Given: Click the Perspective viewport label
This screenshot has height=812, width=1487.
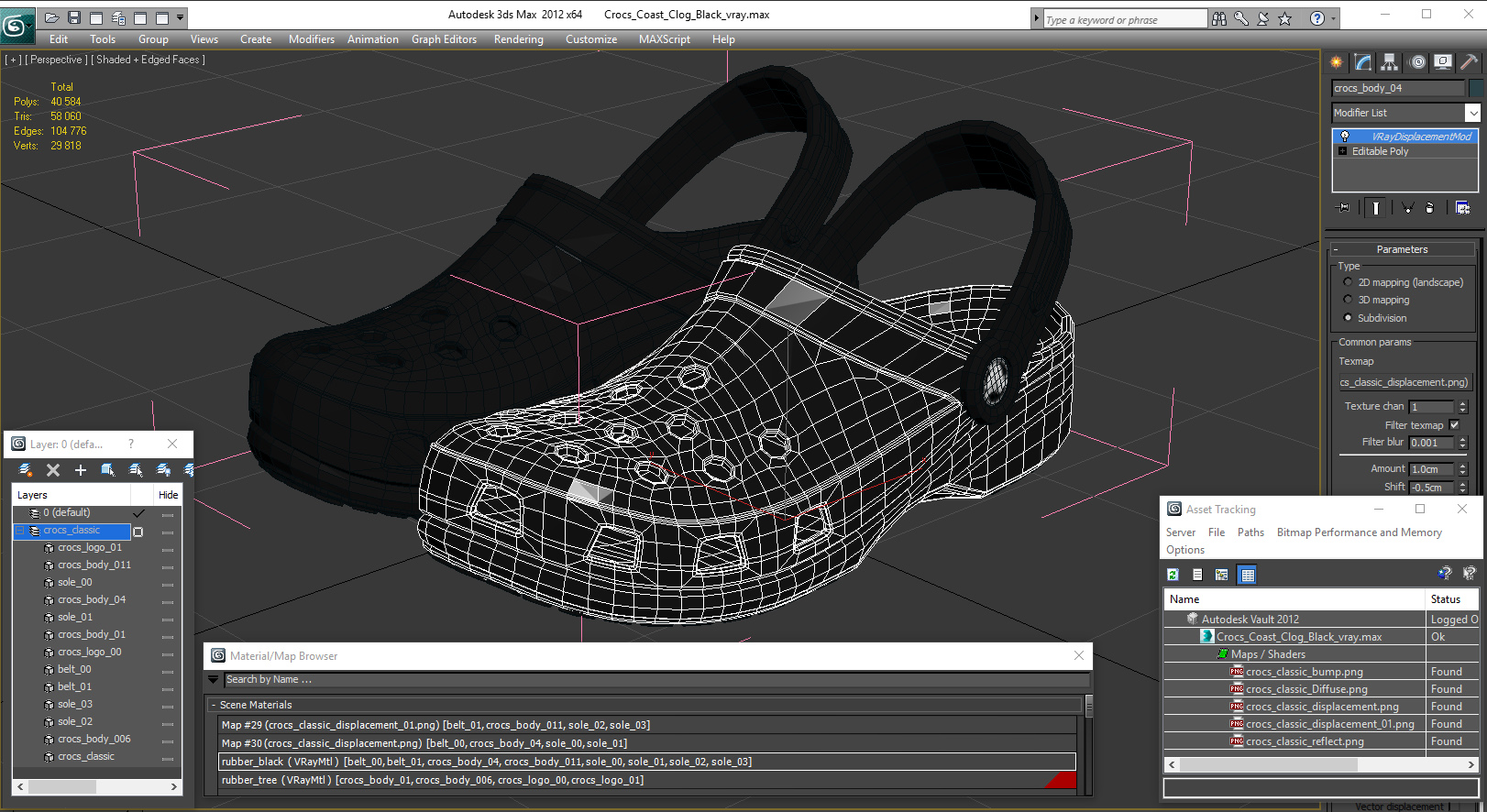Looking at the screenshot, I should pos(57,60).
